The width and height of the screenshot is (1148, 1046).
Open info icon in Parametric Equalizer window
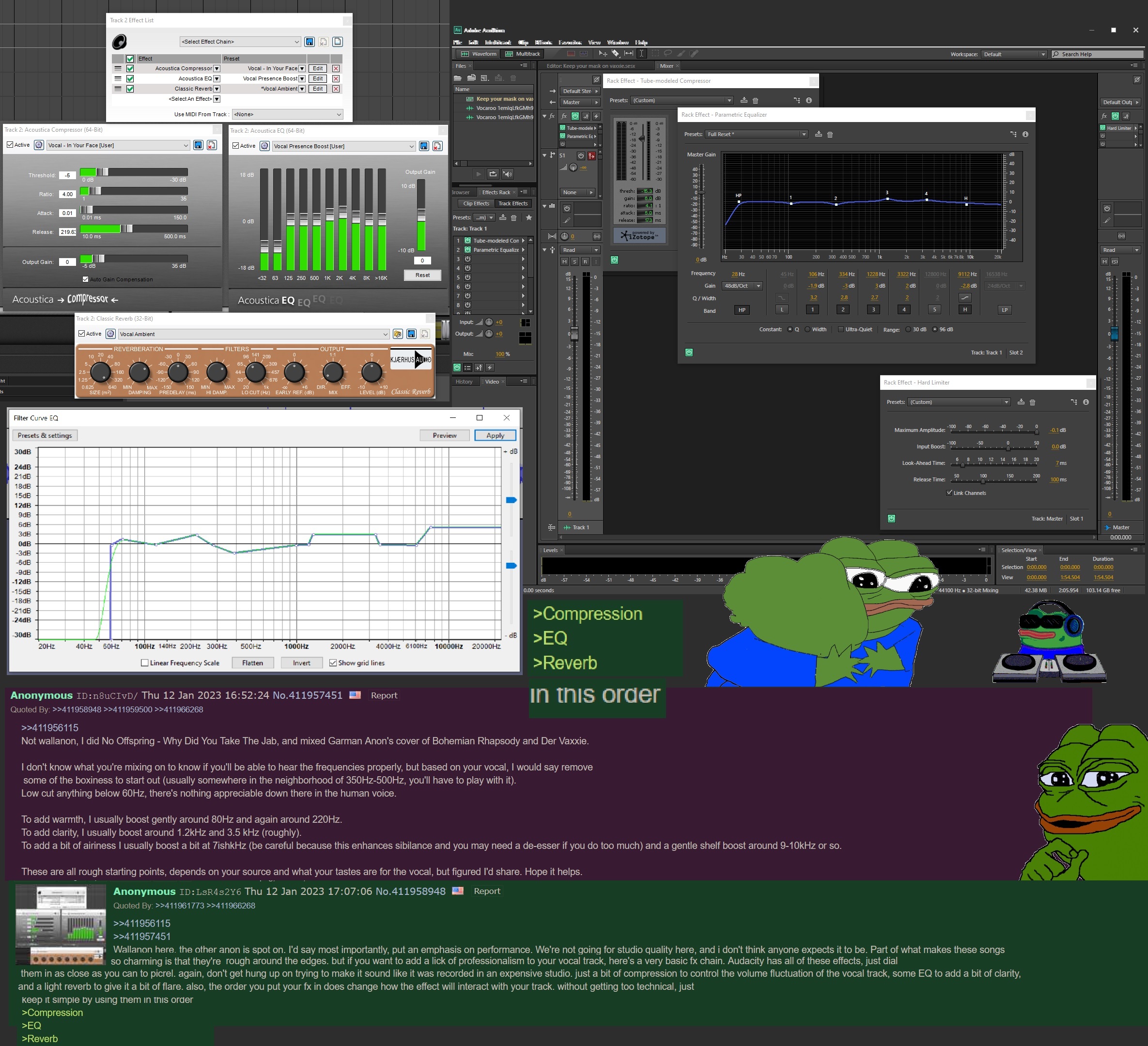(x=1025, y=134)
